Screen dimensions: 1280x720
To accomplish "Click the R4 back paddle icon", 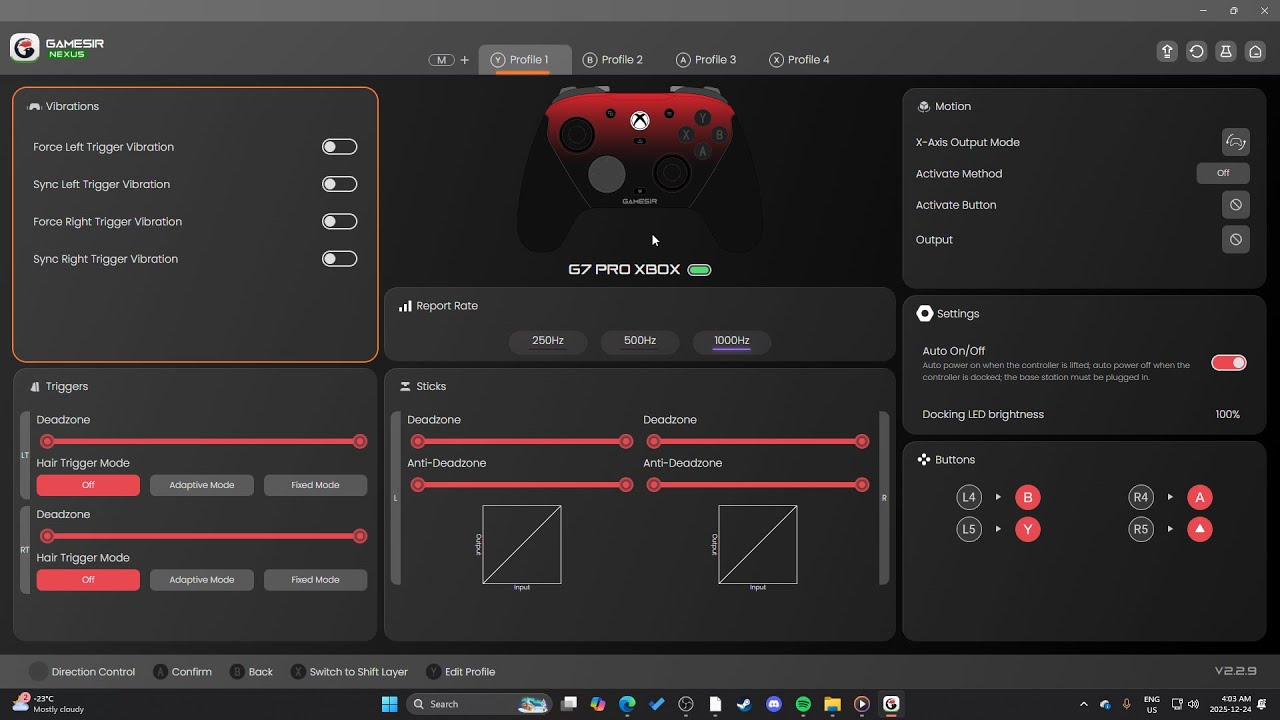I will [1141, 497].
